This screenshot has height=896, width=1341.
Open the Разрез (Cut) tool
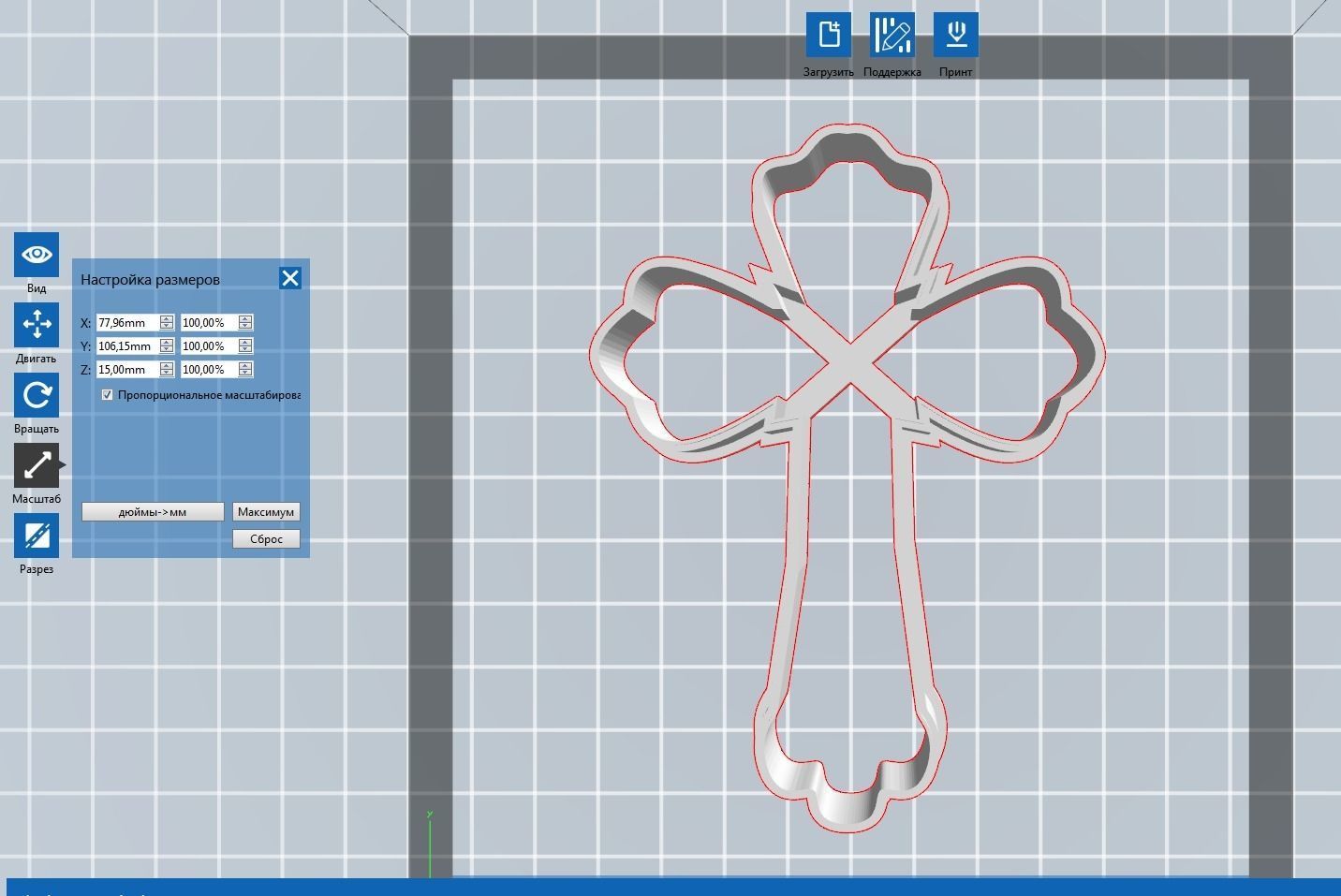(x=37, y=536)
